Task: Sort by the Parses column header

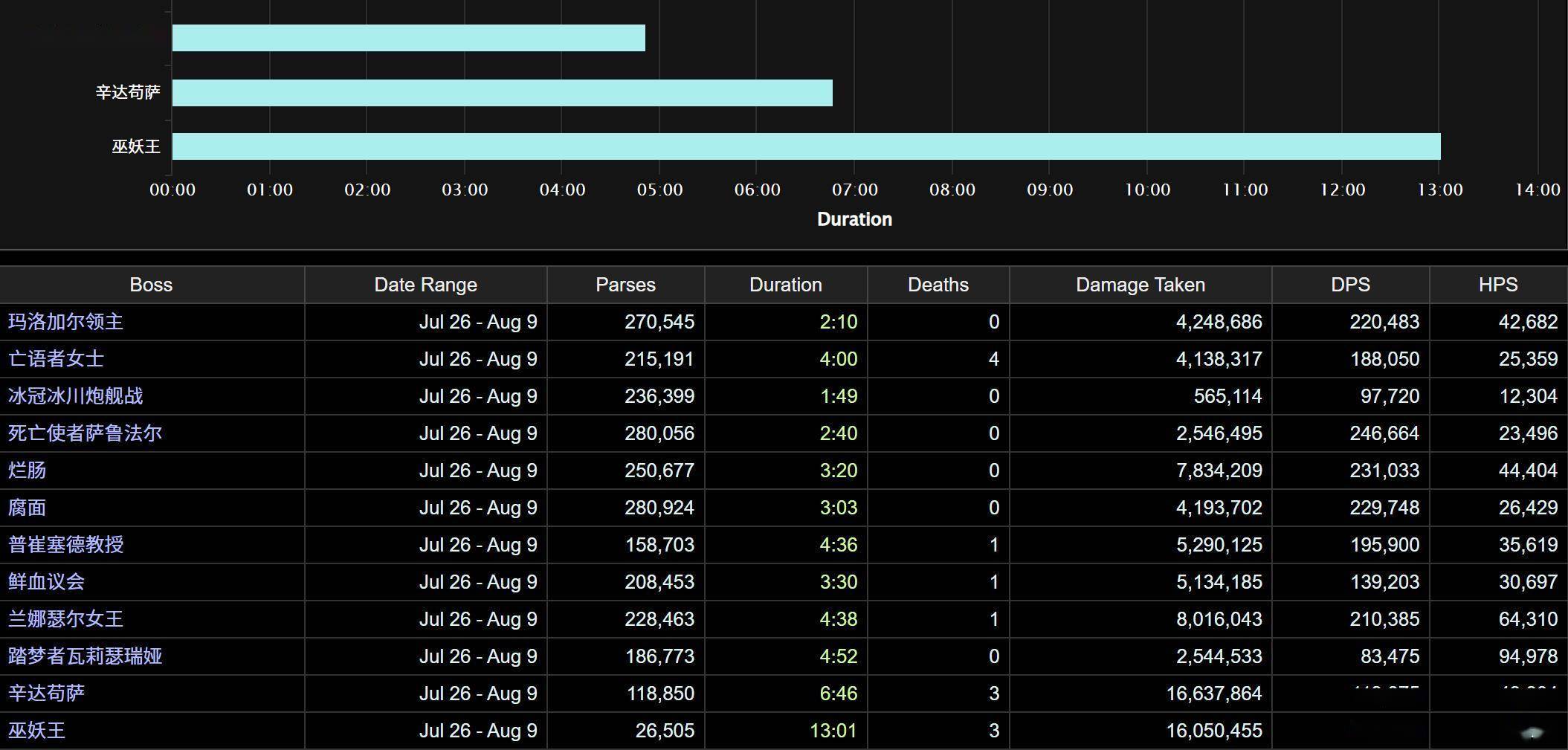Action: coord(625,285)
